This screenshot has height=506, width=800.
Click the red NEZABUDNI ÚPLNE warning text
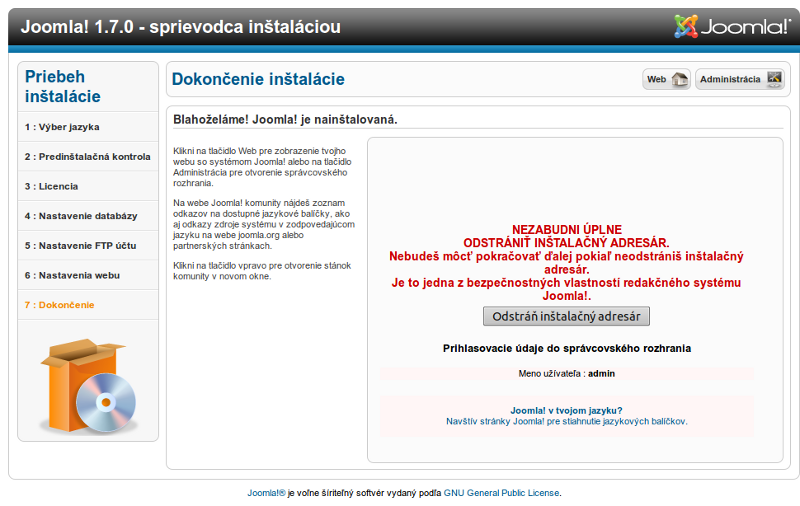(x=566, y=262)
